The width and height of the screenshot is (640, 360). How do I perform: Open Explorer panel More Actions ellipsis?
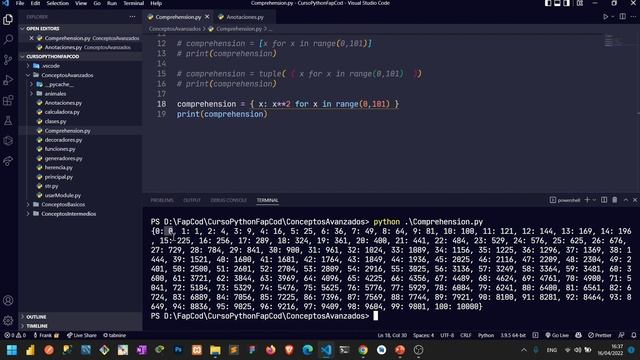coord(132,17)
